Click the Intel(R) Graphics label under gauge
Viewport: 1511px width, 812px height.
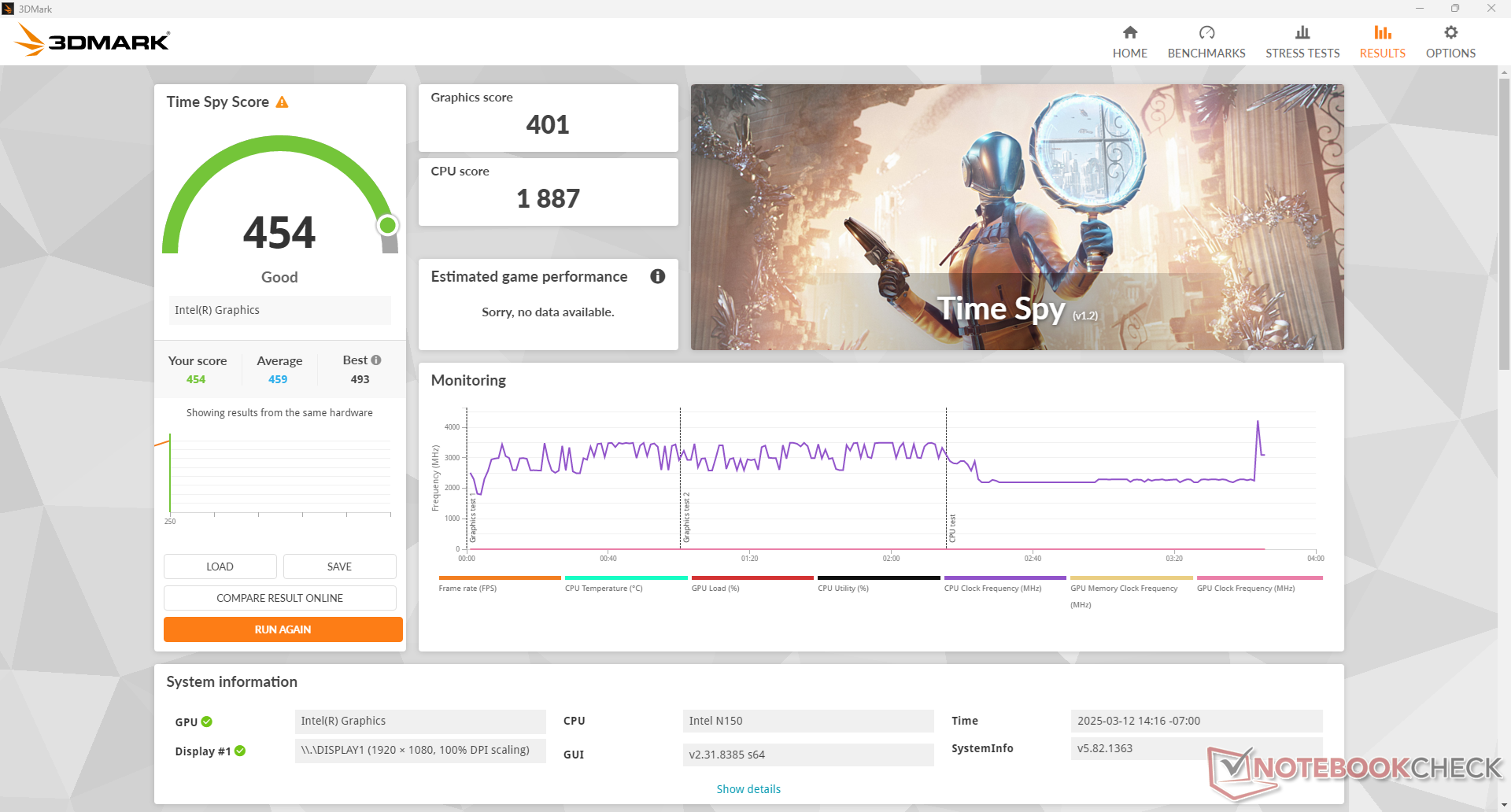(279, 310)
